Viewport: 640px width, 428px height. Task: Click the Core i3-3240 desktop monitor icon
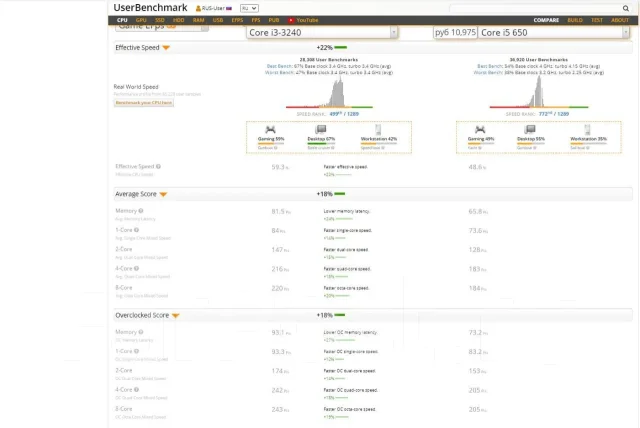coord(321,129)
